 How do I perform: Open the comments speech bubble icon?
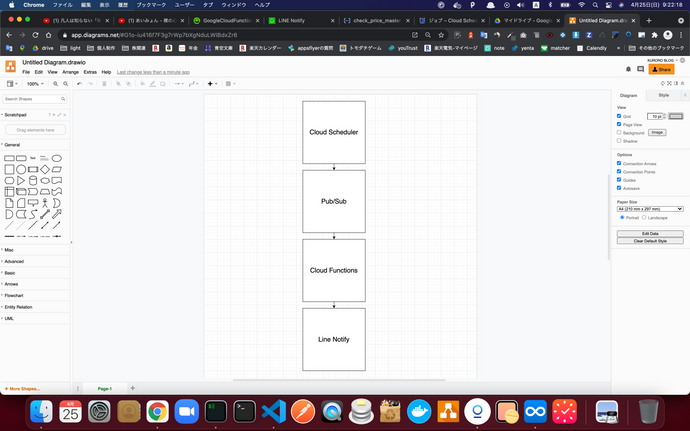(x=640, y=69)
